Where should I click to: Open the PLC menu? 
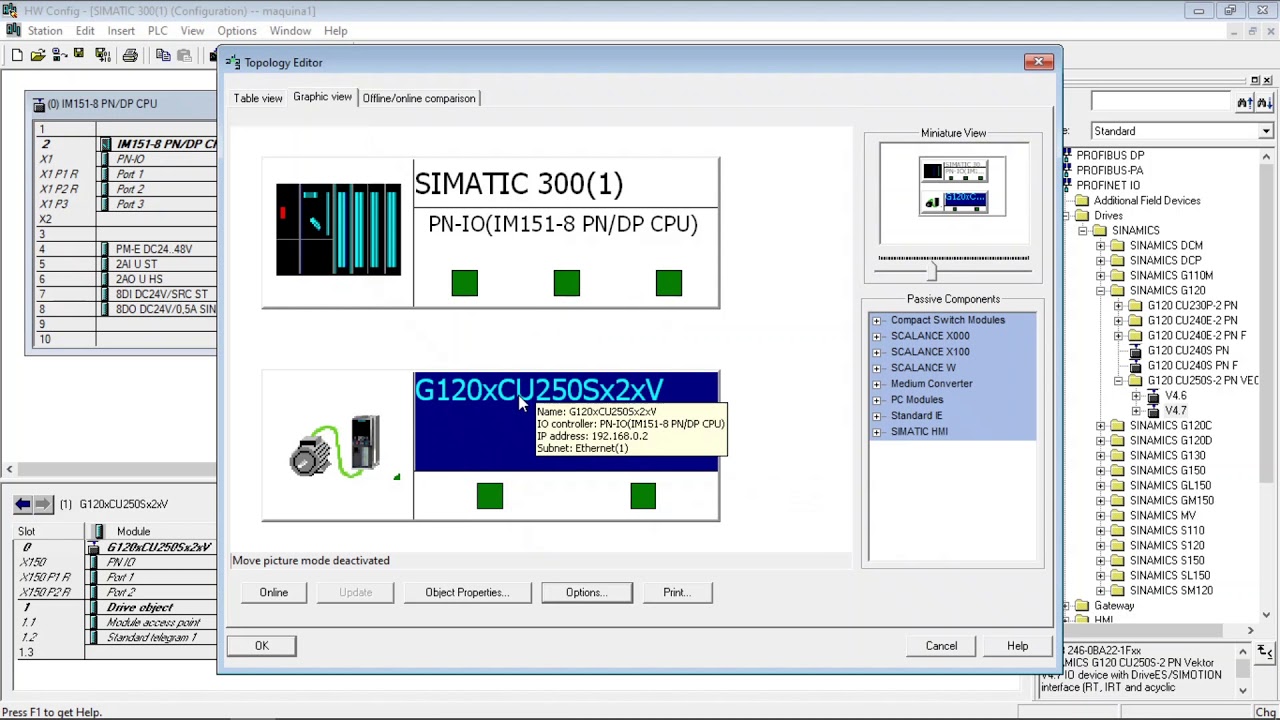[157, 31]
